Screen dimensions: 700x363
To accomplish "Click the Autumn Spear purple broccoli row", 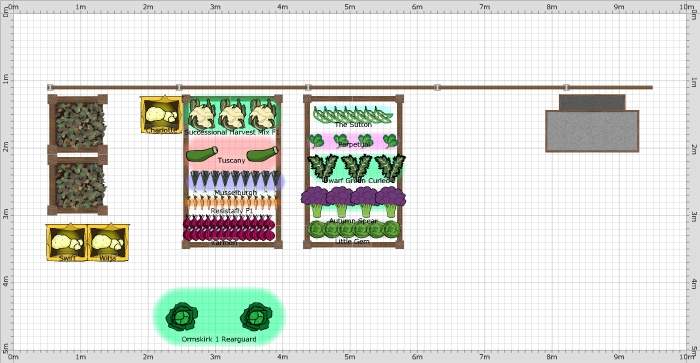I will point(353,204).
